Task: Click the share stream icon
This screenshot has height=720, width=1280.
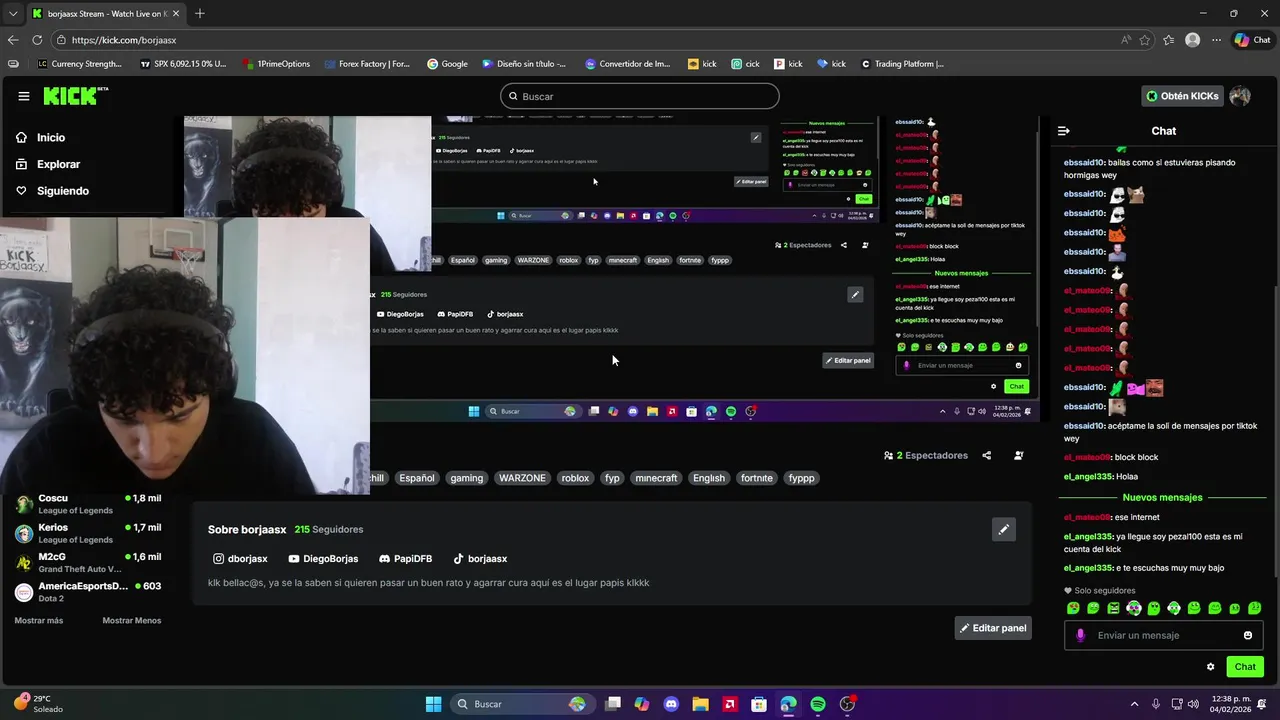Action: [986, 455]
